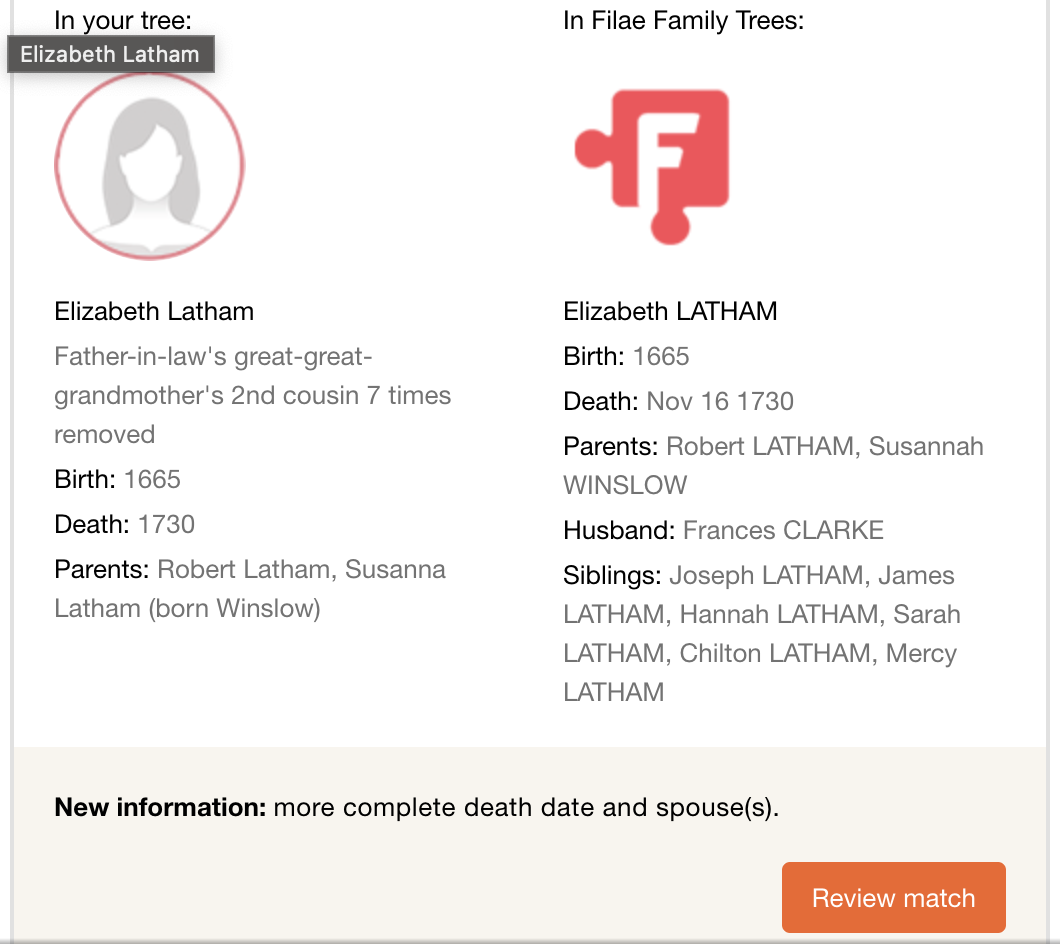
Task: Click parent Robert LATHAM in Filae record
Action: [760, 446]
